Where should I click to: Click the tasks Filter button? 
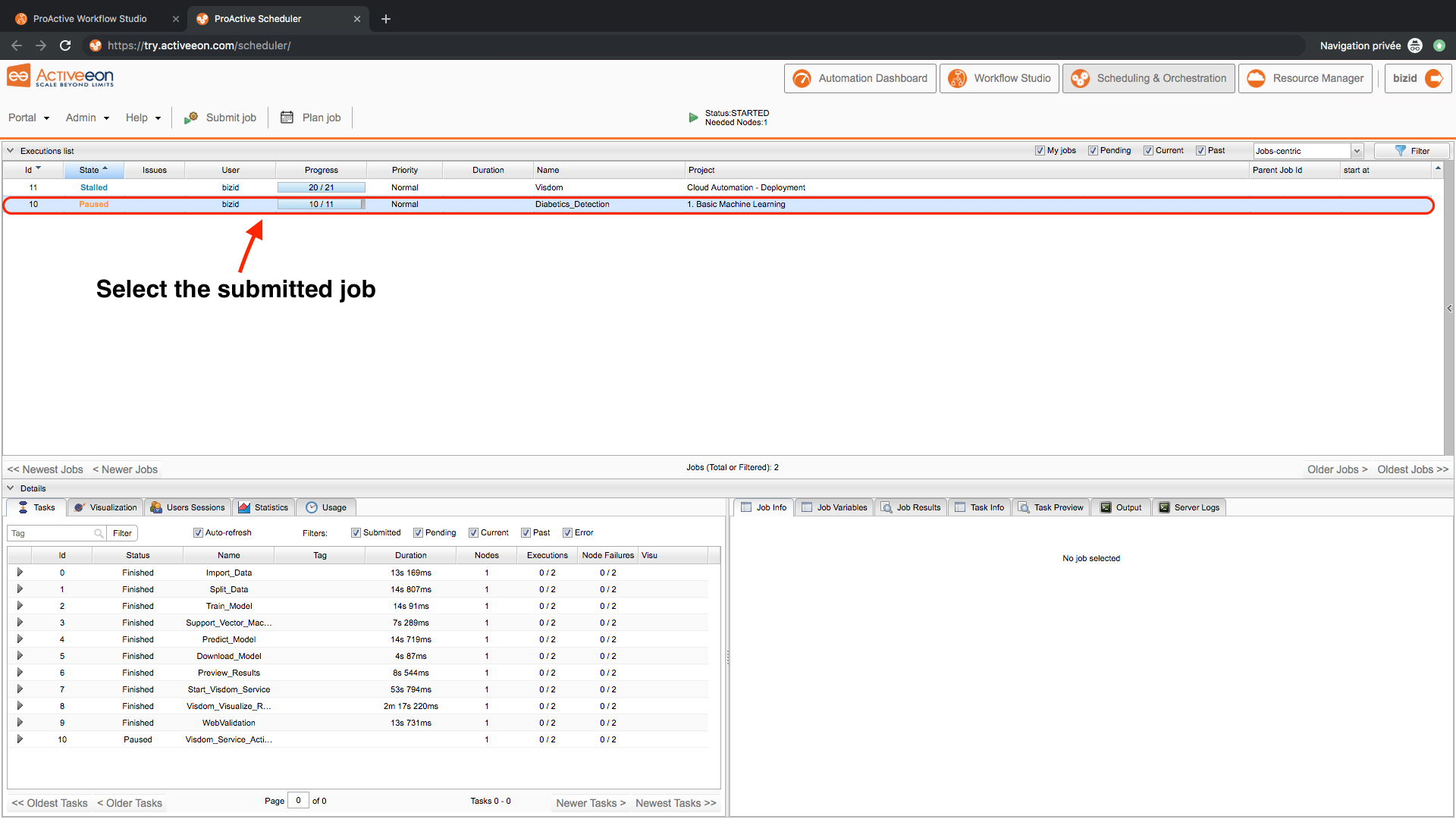tap(122, 533)
